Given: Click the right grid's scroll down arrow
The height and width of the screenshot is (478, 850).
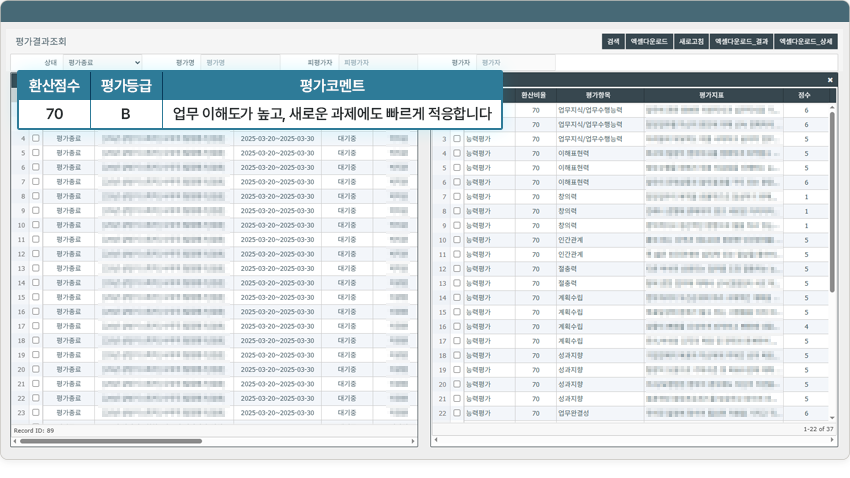Looking at the screenshot, I should pos(832,418).
